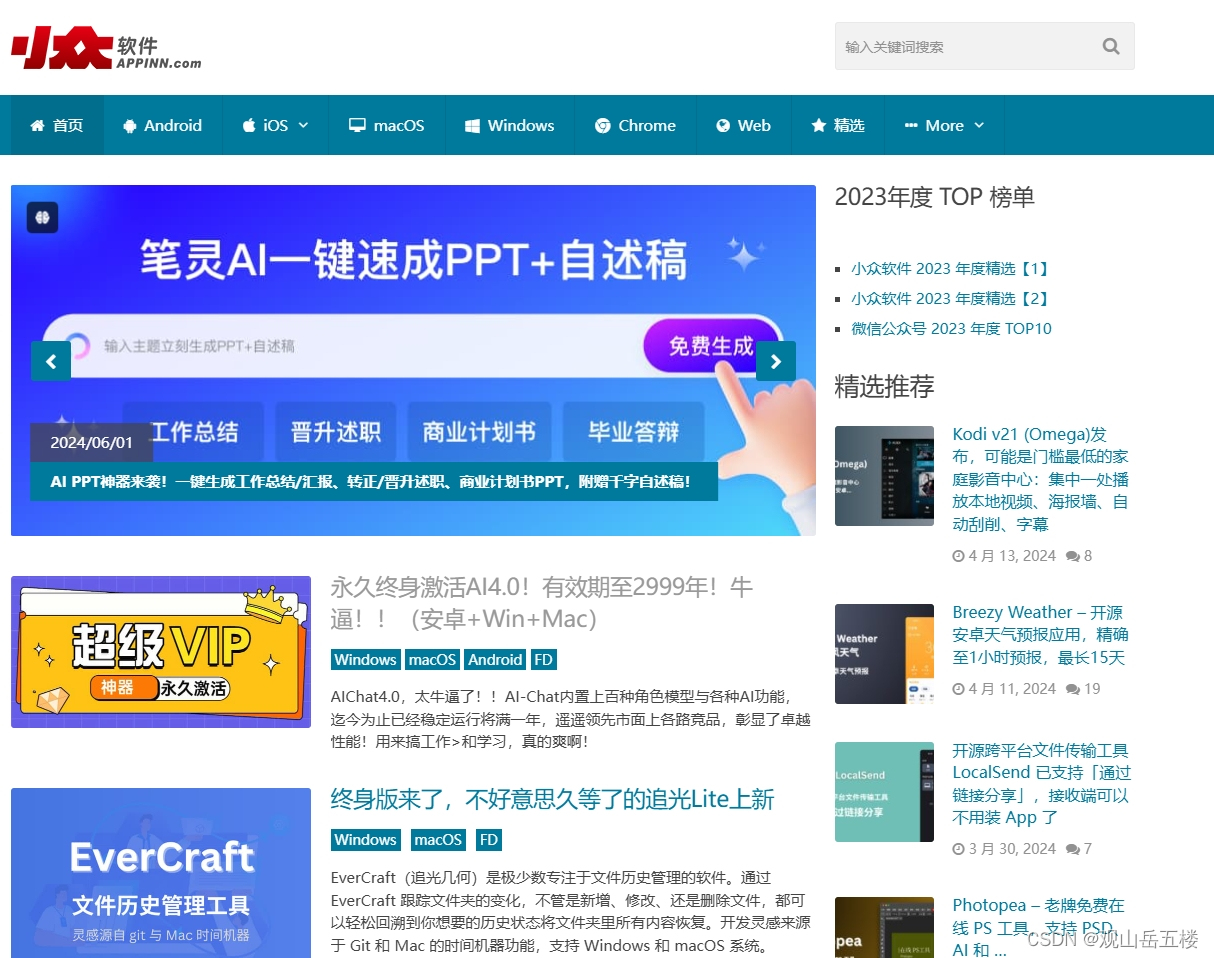Screen dimensions: 1214x958
Task: Click the Chrome browser icon in the menu
Action: tap(602, 125)
